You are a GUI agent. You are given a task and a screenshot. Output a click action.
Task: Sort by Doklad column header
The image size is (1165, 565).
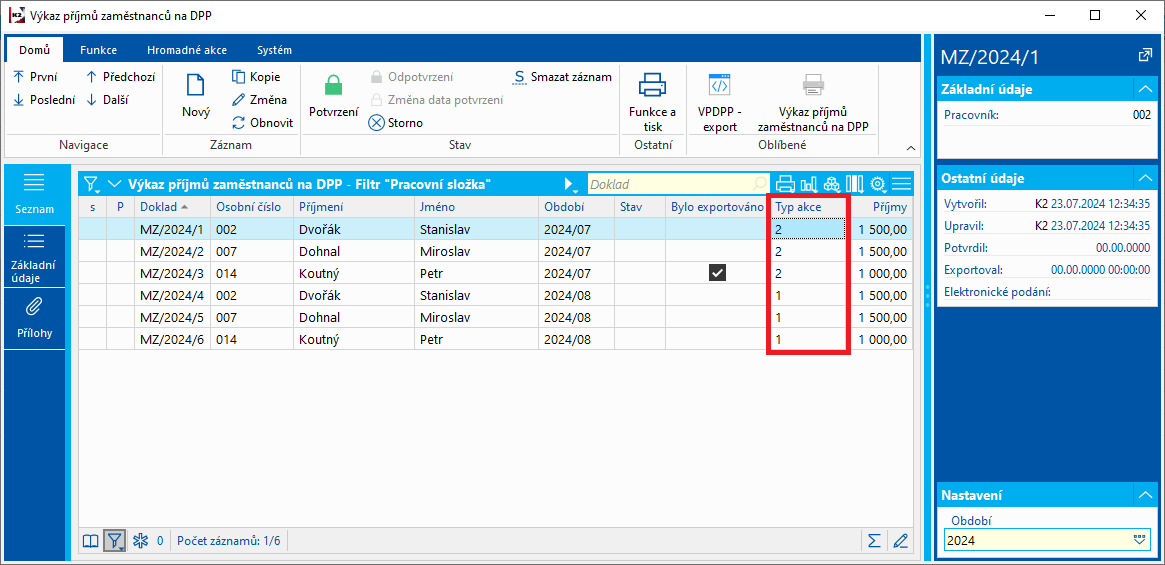pyautogui.click(x=172, y=207)
